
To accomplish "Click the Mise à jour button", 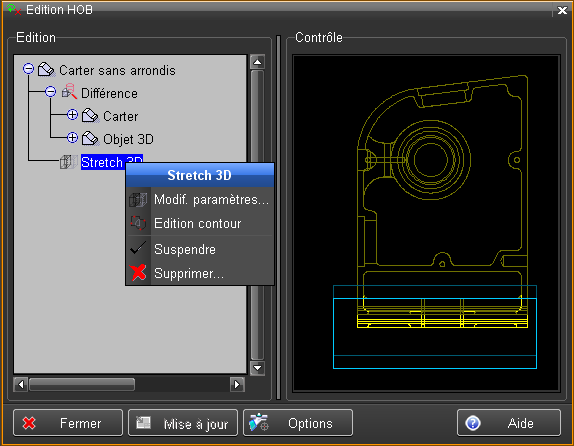I will (183, 423).
